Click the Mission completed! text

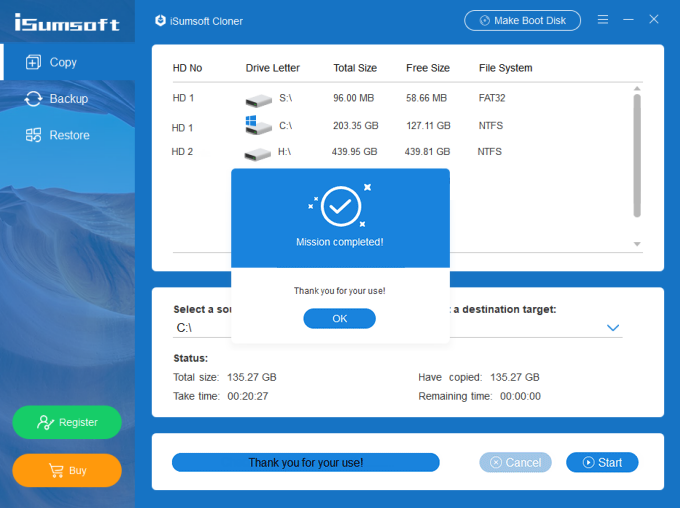340,242
